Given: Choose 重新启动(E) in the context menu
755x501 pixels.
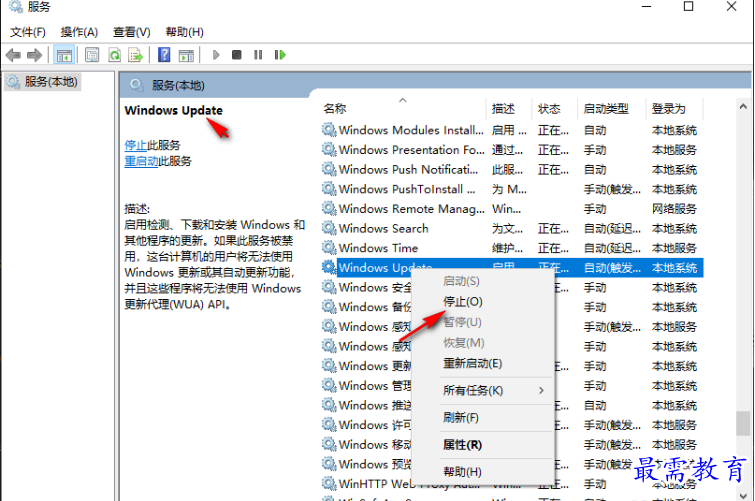Looking at the screenshot, I should click(x=473, y=363).
